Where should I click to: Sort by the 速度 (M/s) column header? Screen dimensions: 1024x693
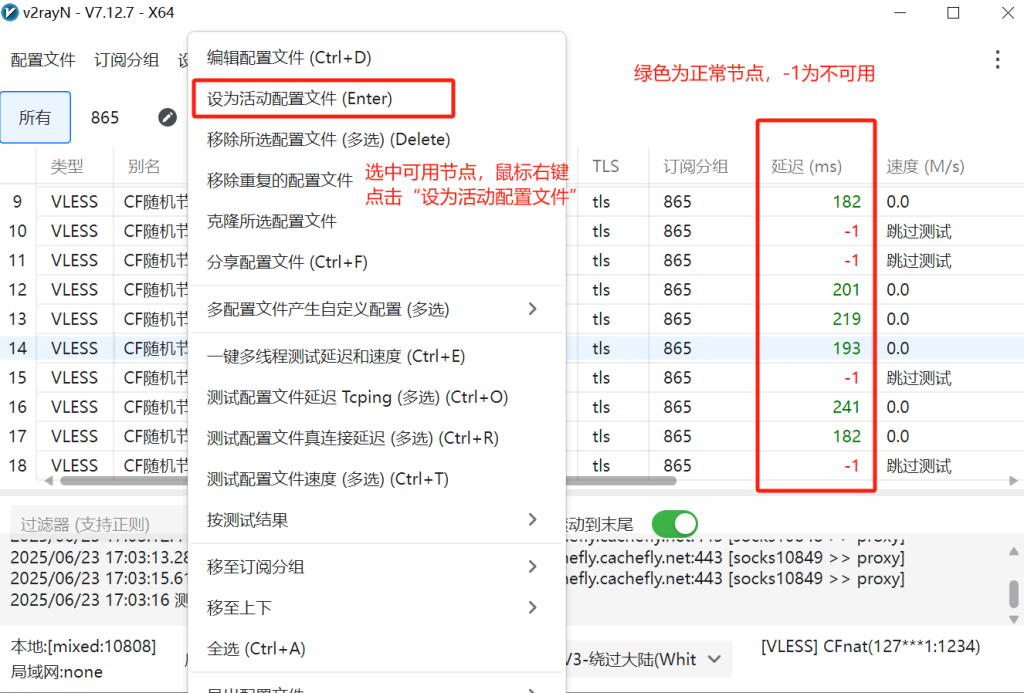click(925, 167)
